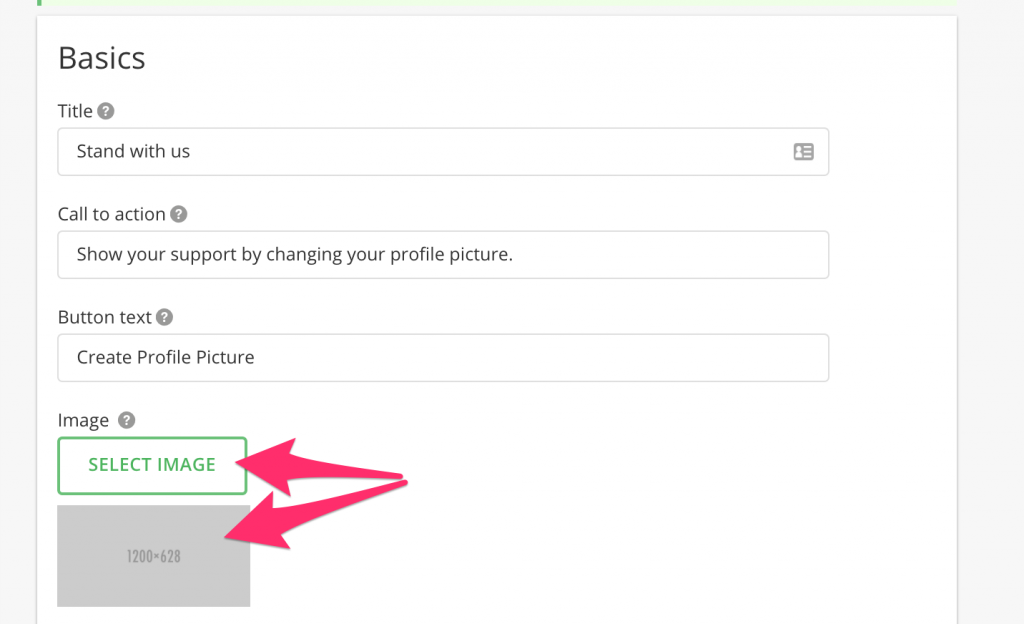Screen dimensions: 1024x624
Task: Click the Button text label
Action: (103, 316)
